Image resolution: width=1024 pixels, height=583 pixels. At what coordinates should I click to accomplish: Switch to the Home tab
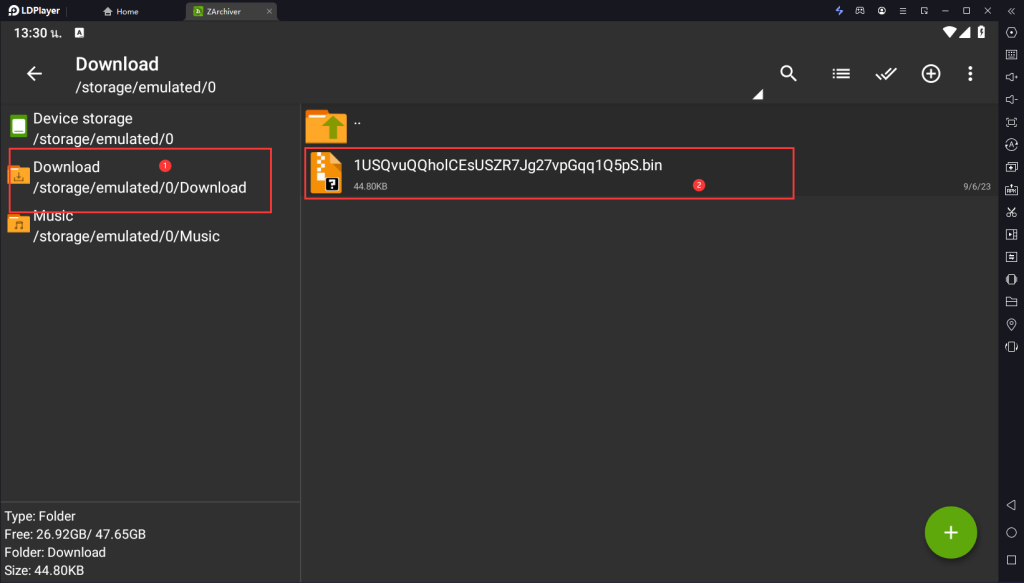pyautogui.click(x=121, y=11)
